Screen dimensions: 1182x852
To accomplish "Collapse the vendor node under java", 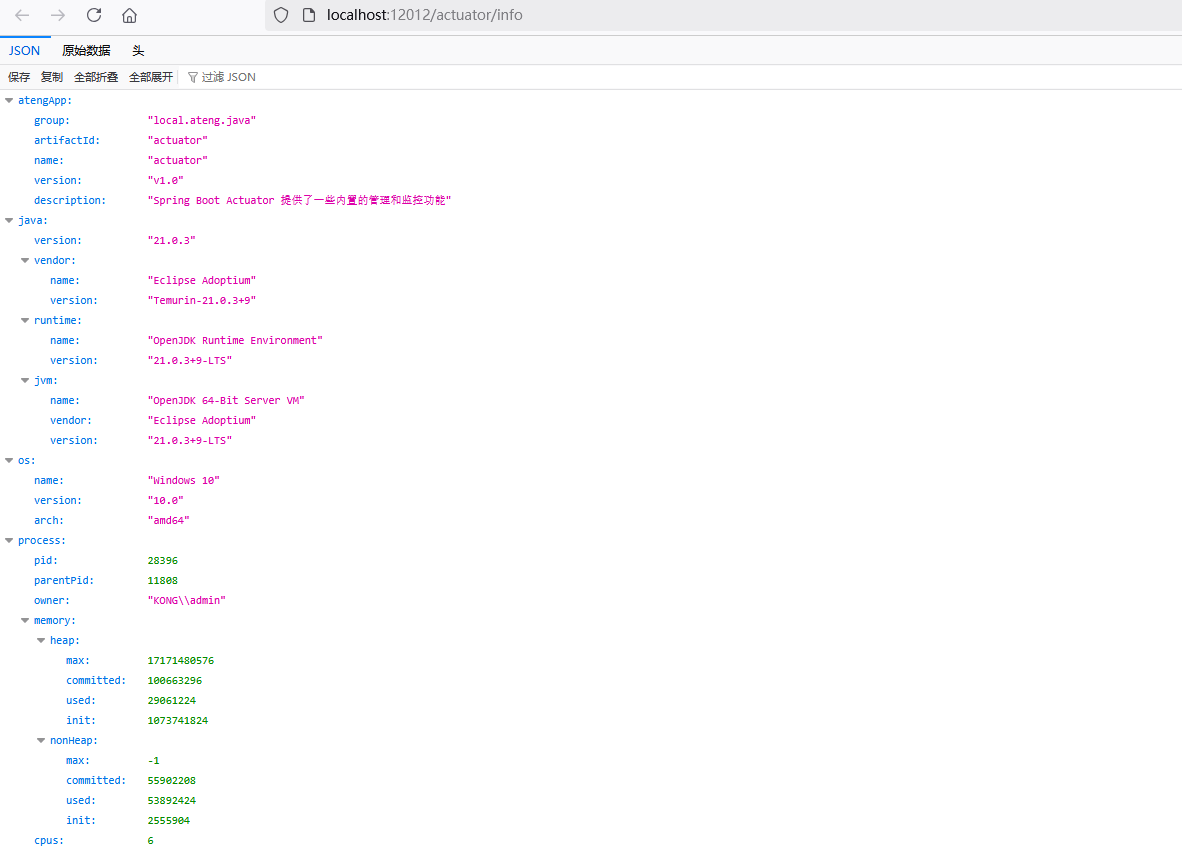I will pos(25,260).
